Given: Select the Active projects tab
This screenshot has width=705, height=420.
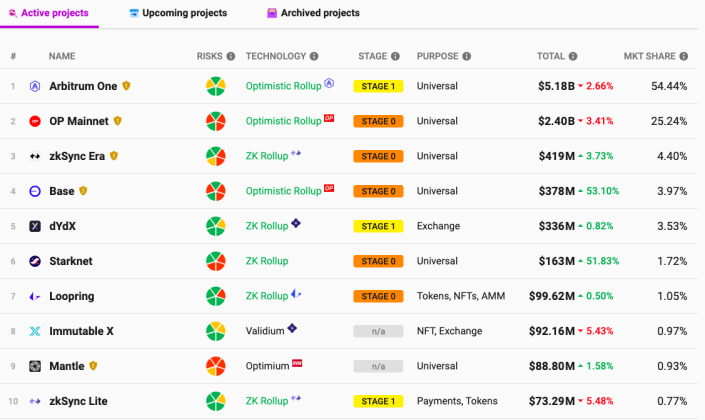Looking at the screenshot, I should [49, 13].
